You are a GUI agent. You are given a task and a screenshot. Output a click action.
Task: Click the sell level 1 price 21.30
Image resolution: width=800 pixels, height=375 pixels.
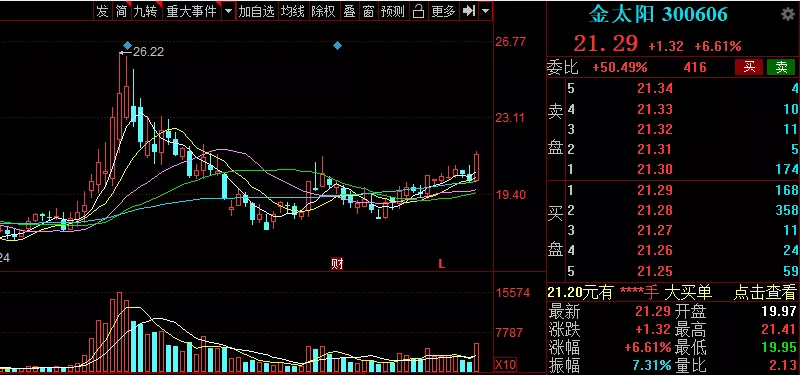tap(655, 169)
